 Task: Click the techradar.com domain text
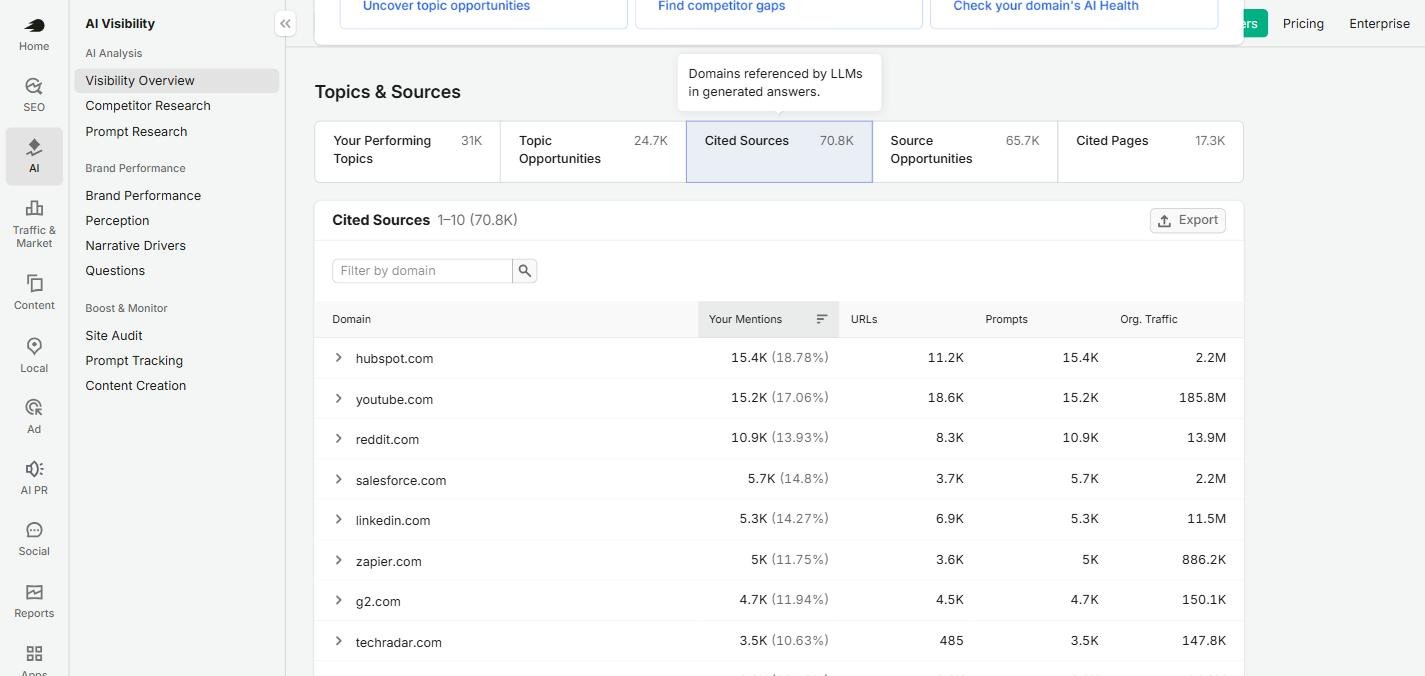pos(398,642)
